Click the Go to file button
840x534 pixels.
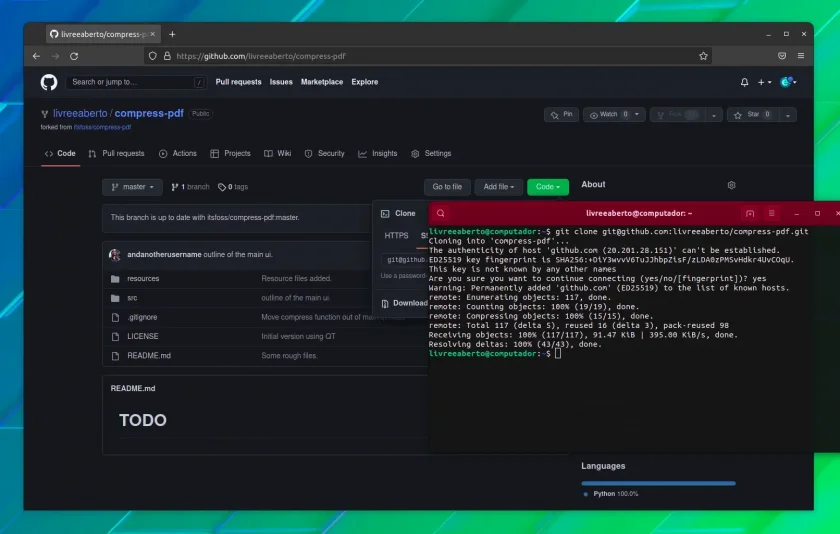coord(447,187)
